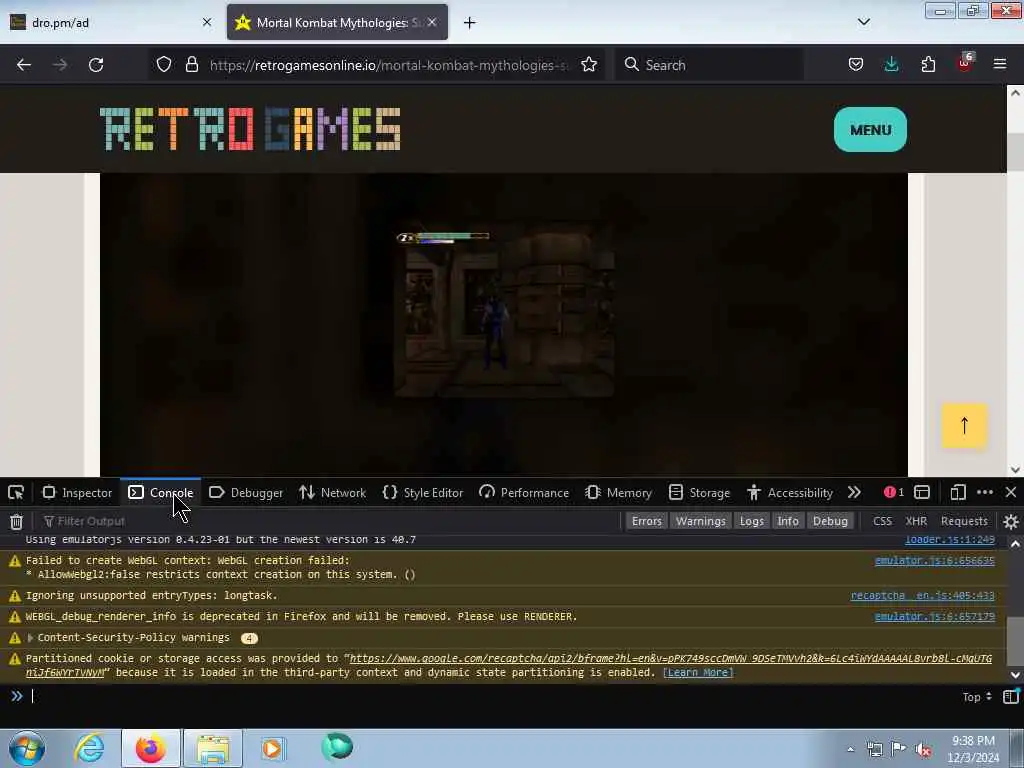
Task: Click the muted volume tray icon
Action: pyautogui.click(x=923, y=749)
